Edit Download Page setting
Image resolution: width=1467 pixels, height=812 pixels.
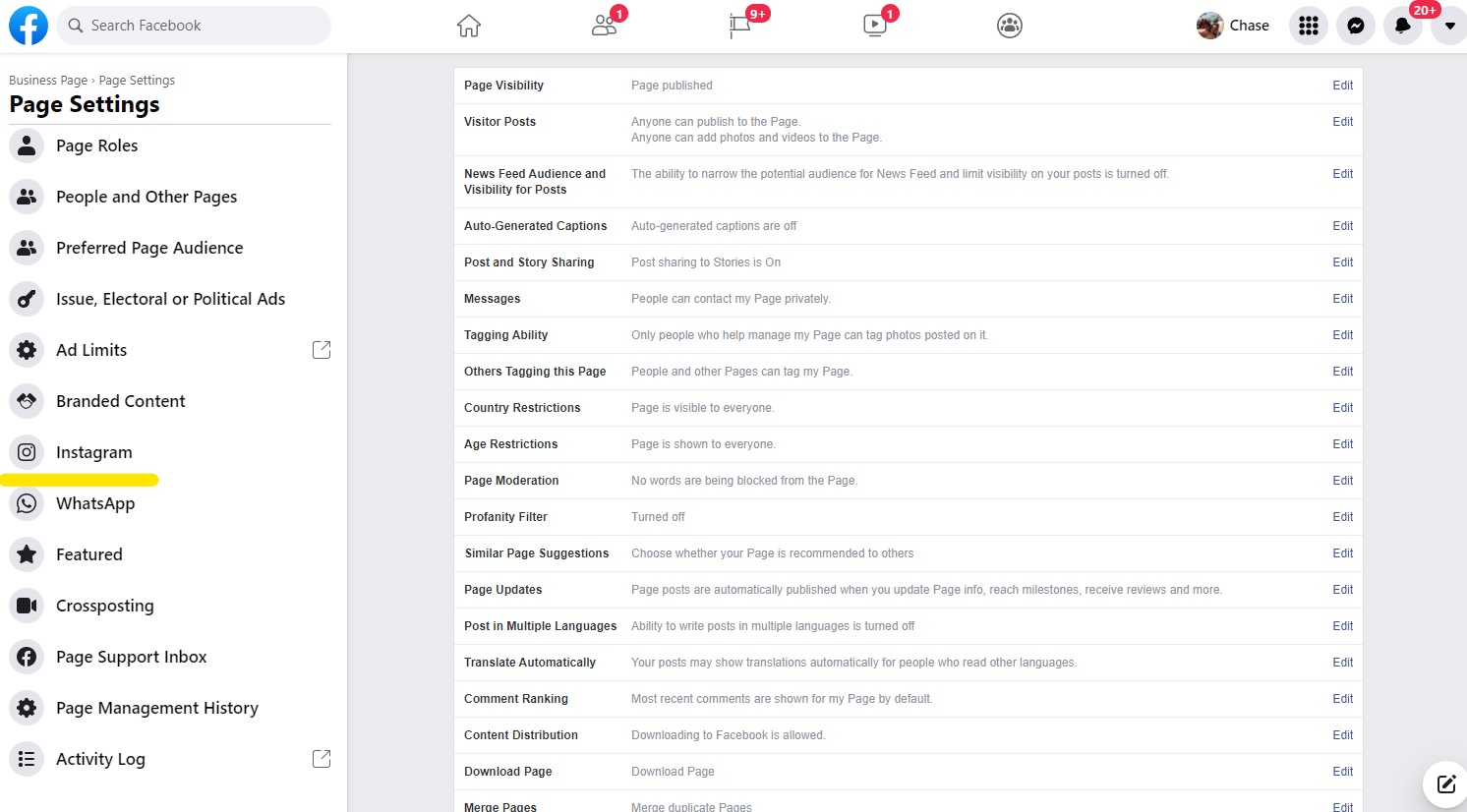pyautogui.click(x=1343, y=772)
